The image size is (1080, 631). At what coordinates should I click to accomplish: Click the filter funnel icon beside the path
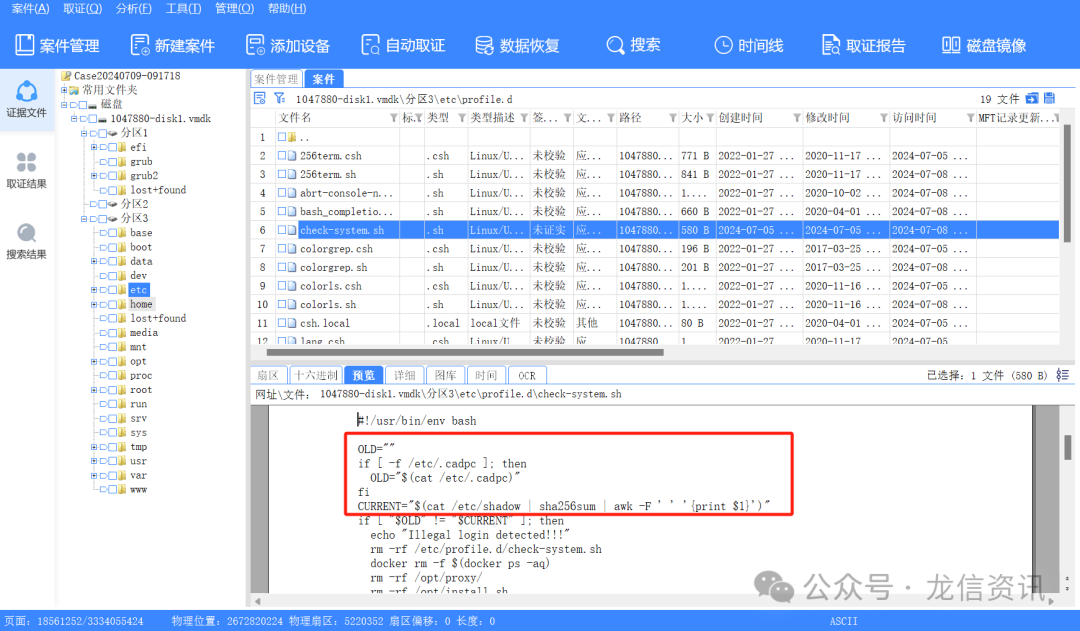pyautogui.click(x=280, y=99)
